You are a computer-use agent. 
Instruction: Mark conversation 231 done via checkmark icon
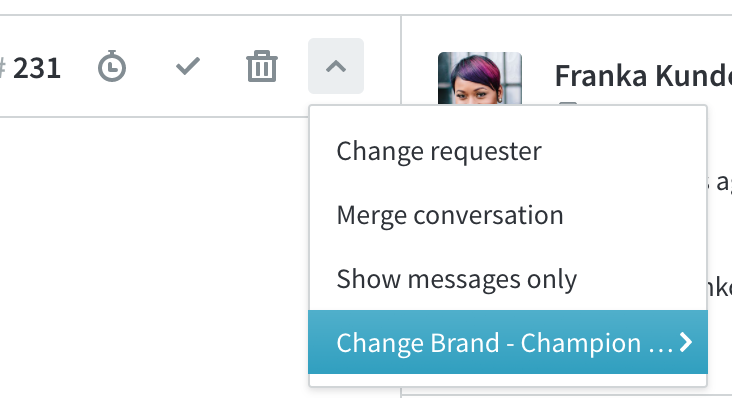[x=188, y=66]
